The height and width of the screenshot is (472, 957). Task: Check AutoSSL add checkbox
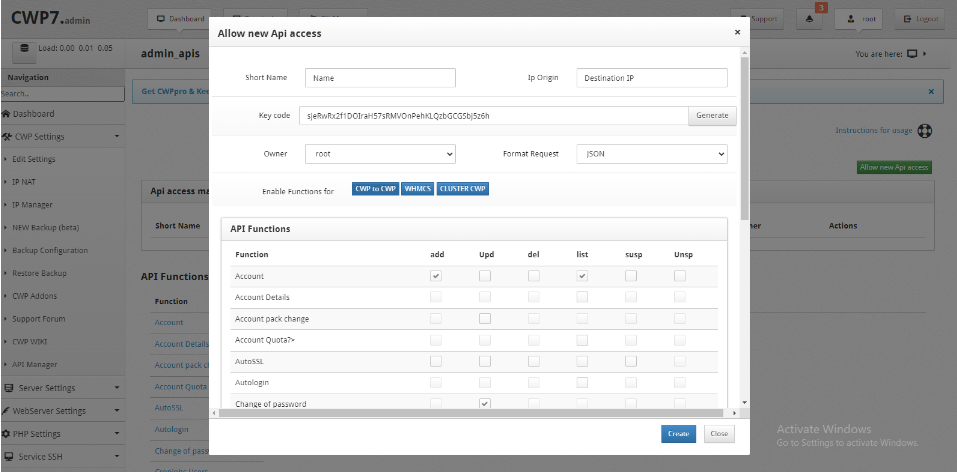436,361
